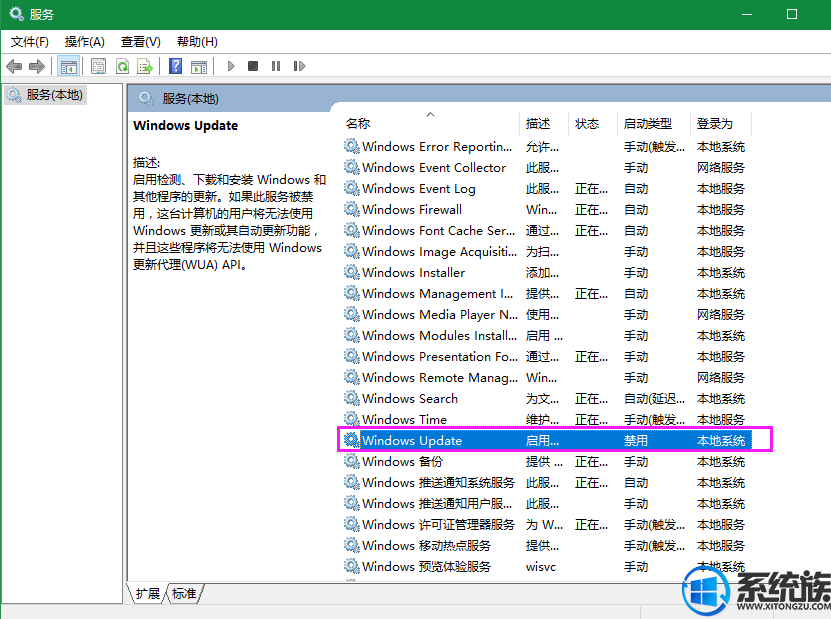Click the Forward arrow toolbar icon
The height and width of the screenshot is (619, 831).
(x=37, y=66)
